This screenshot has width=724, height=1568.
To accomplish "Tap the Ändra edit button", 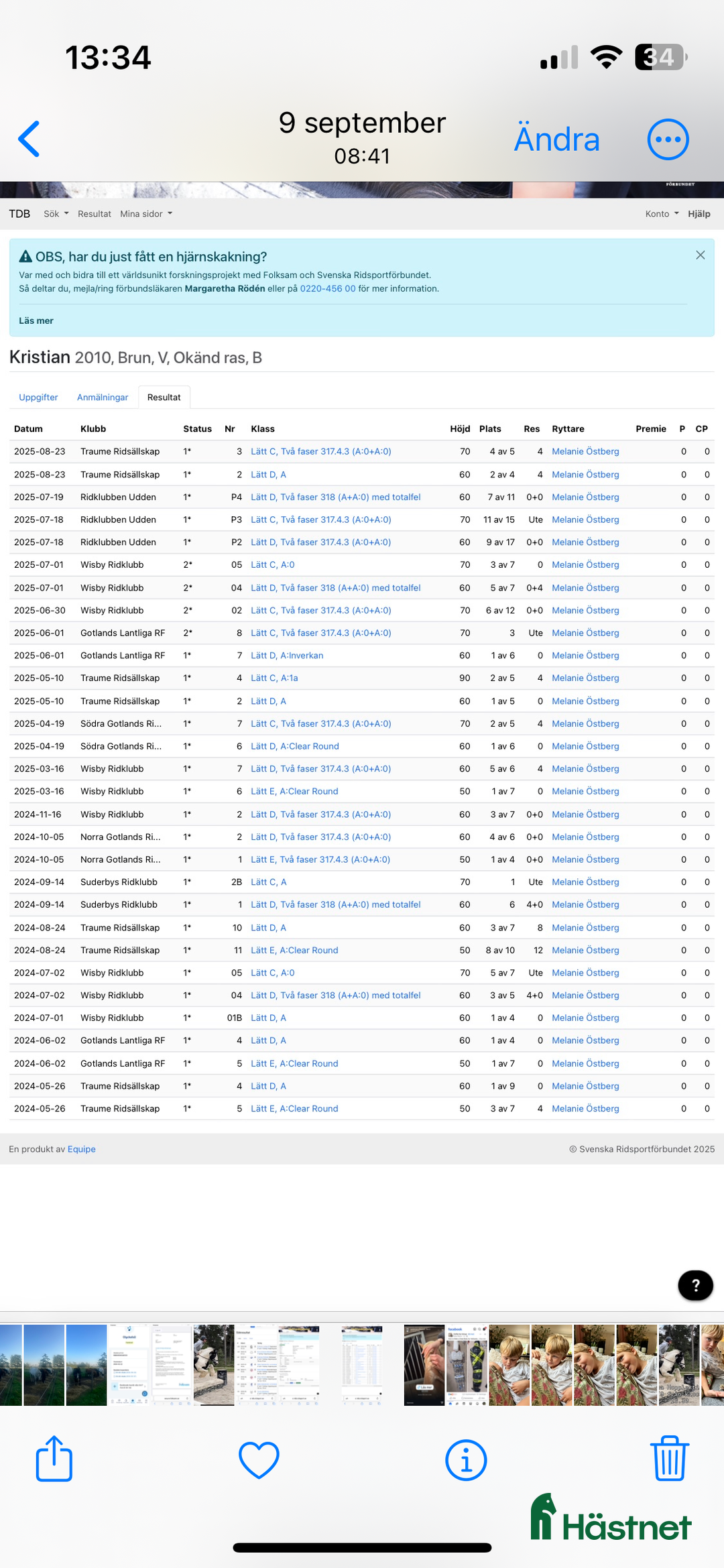I will pyautogui.click(x=556, y=139).
